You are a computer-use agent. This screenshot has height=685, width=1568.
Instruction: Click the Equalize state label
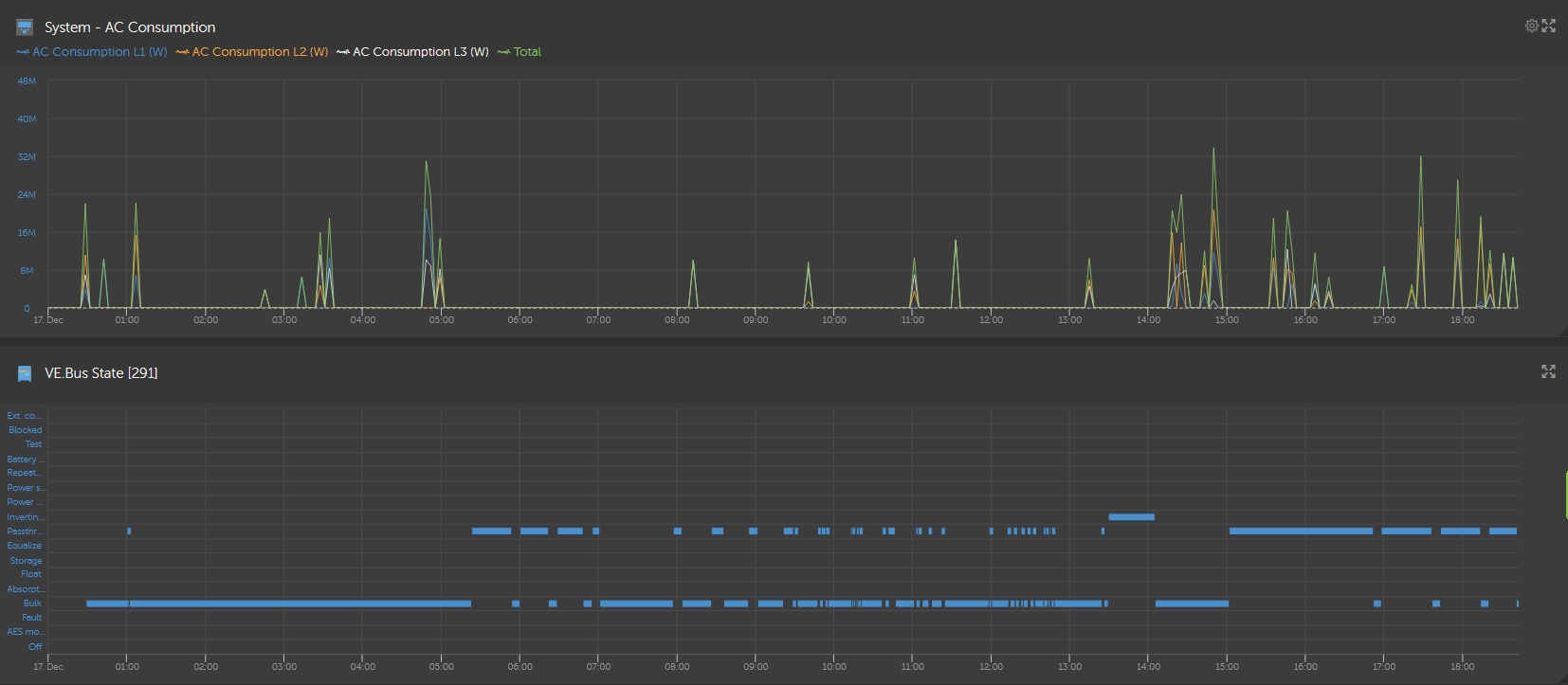(25, 546)
